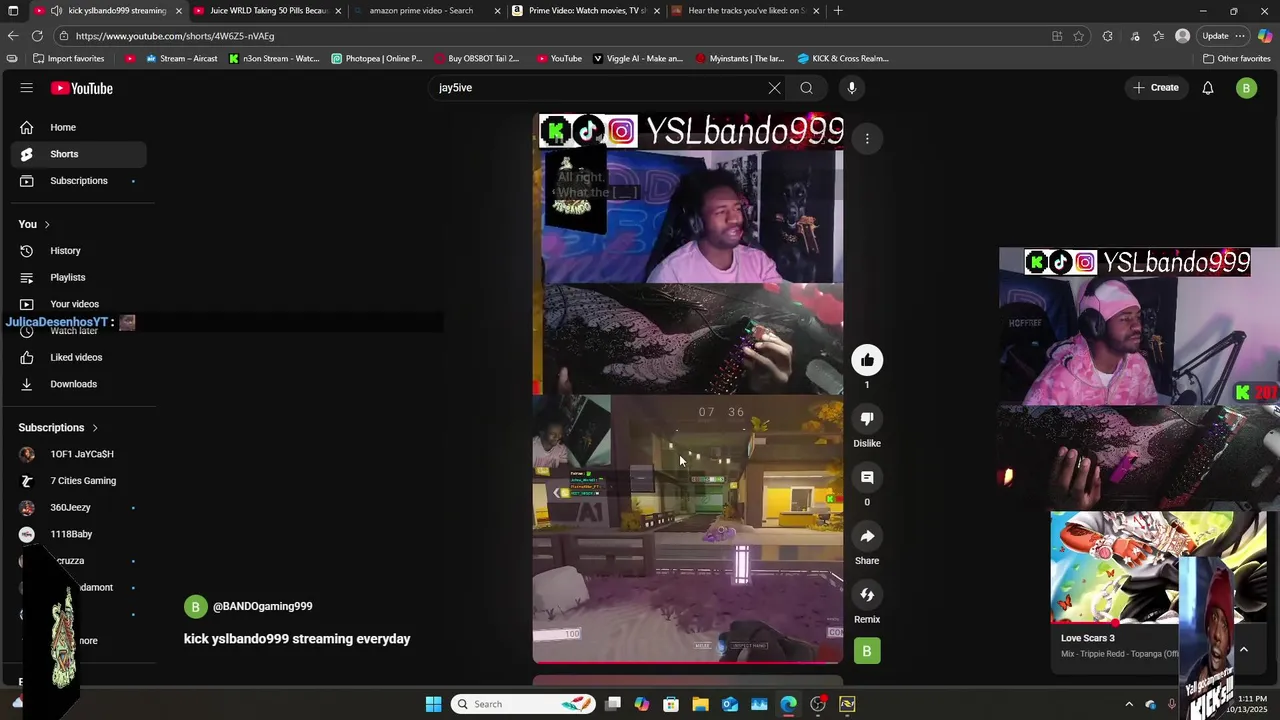Go back in the browser
1280x720 pixels.
(13, 36)
